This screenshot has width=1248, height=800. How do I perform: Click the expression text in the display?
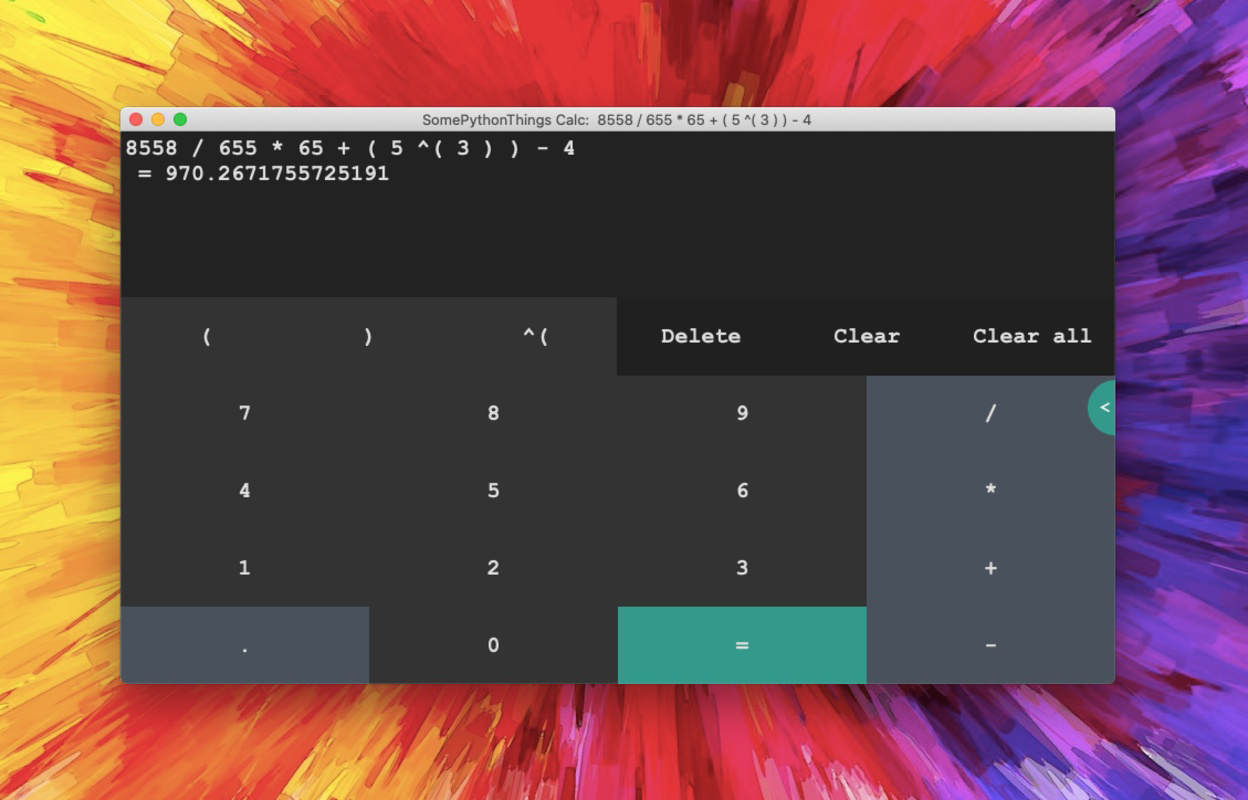pyautogui.click(x=350, y=148)
